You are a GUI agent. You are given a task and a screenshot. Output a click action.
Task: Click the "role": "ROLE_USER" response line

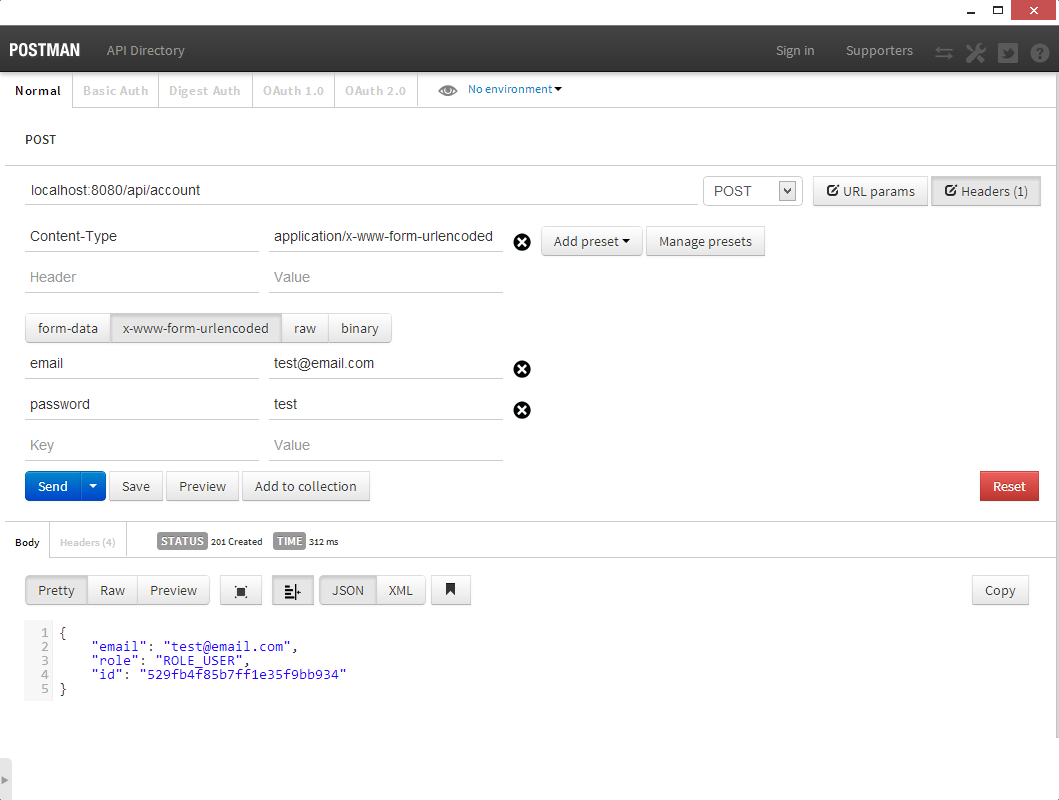tap(170, 660)
